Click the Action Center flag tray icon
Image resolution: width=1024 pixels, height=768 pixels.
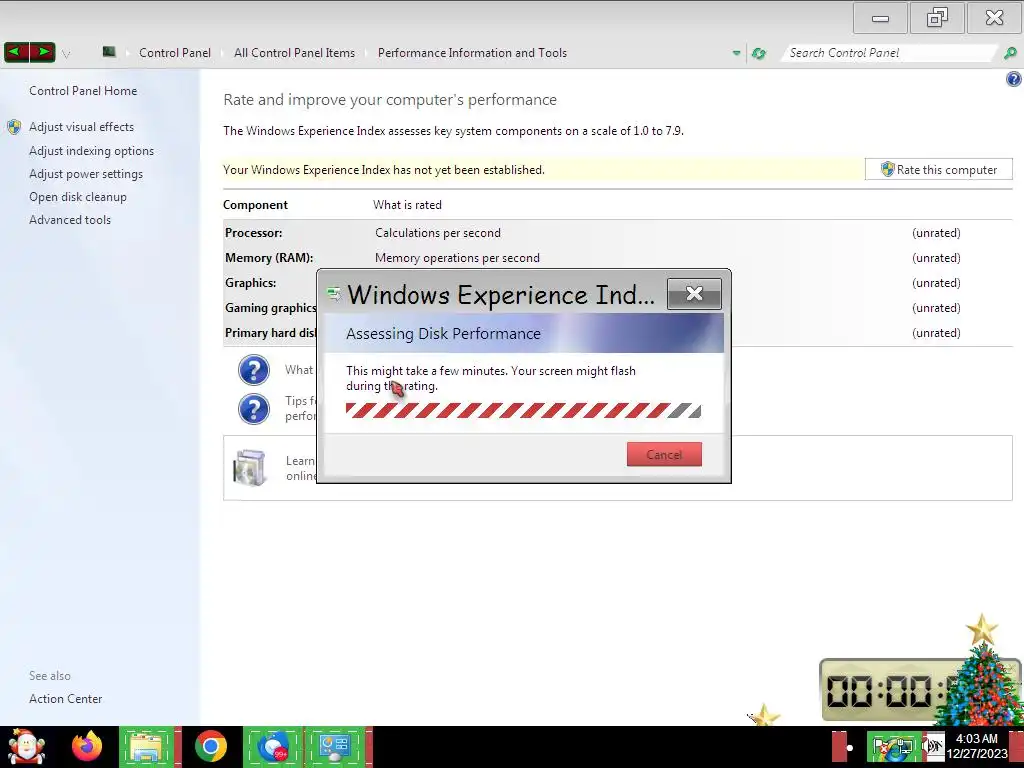pos(880,748)
